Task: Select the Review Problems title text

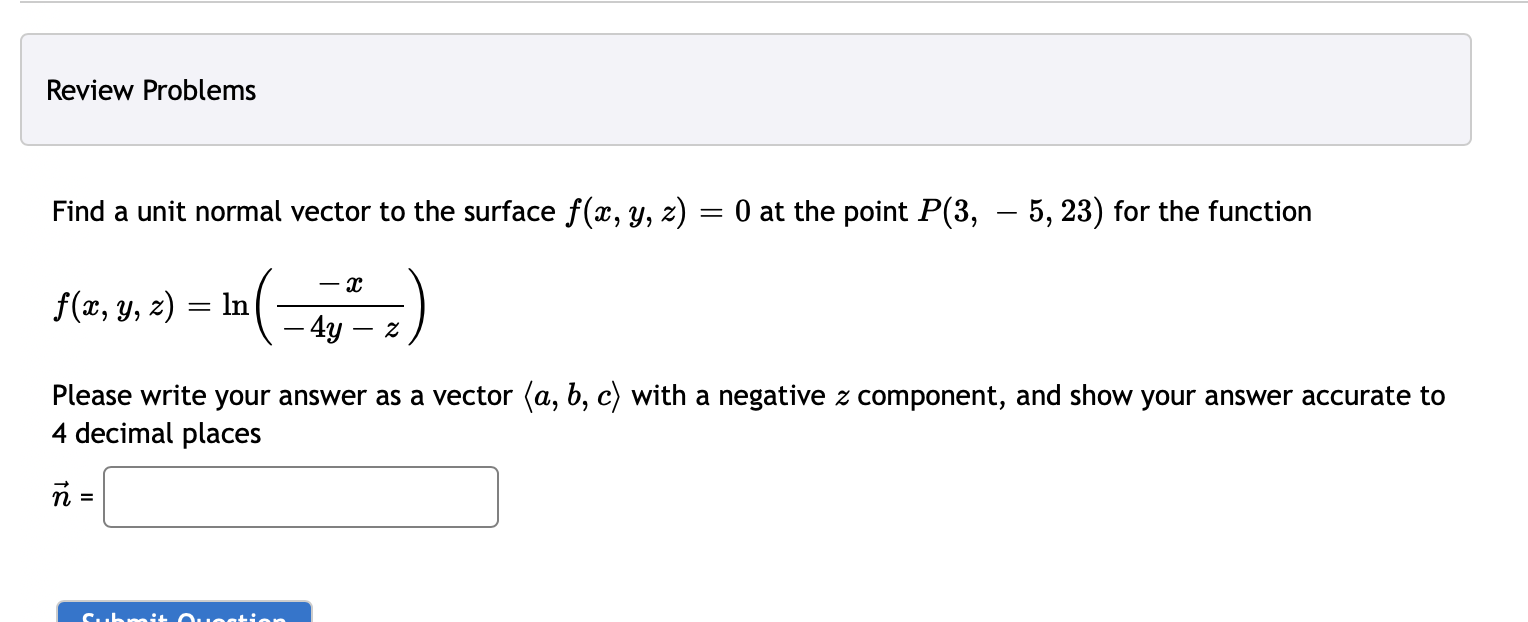Action: tap(151, 90)
